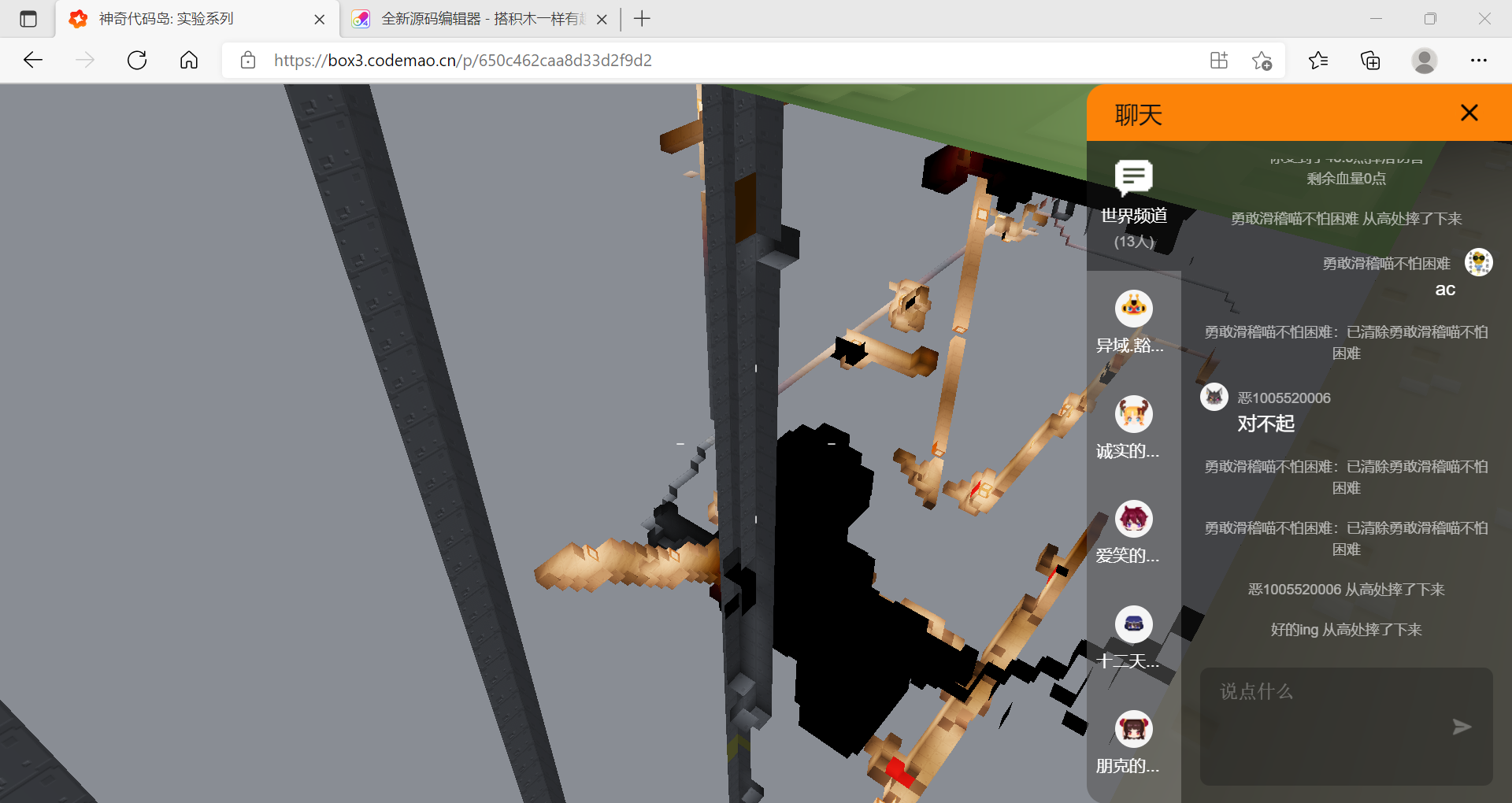This screenshot has height=803, width=1512.
Task: Close the 全新源码编辑器 tab
Action: pos(602,20)
